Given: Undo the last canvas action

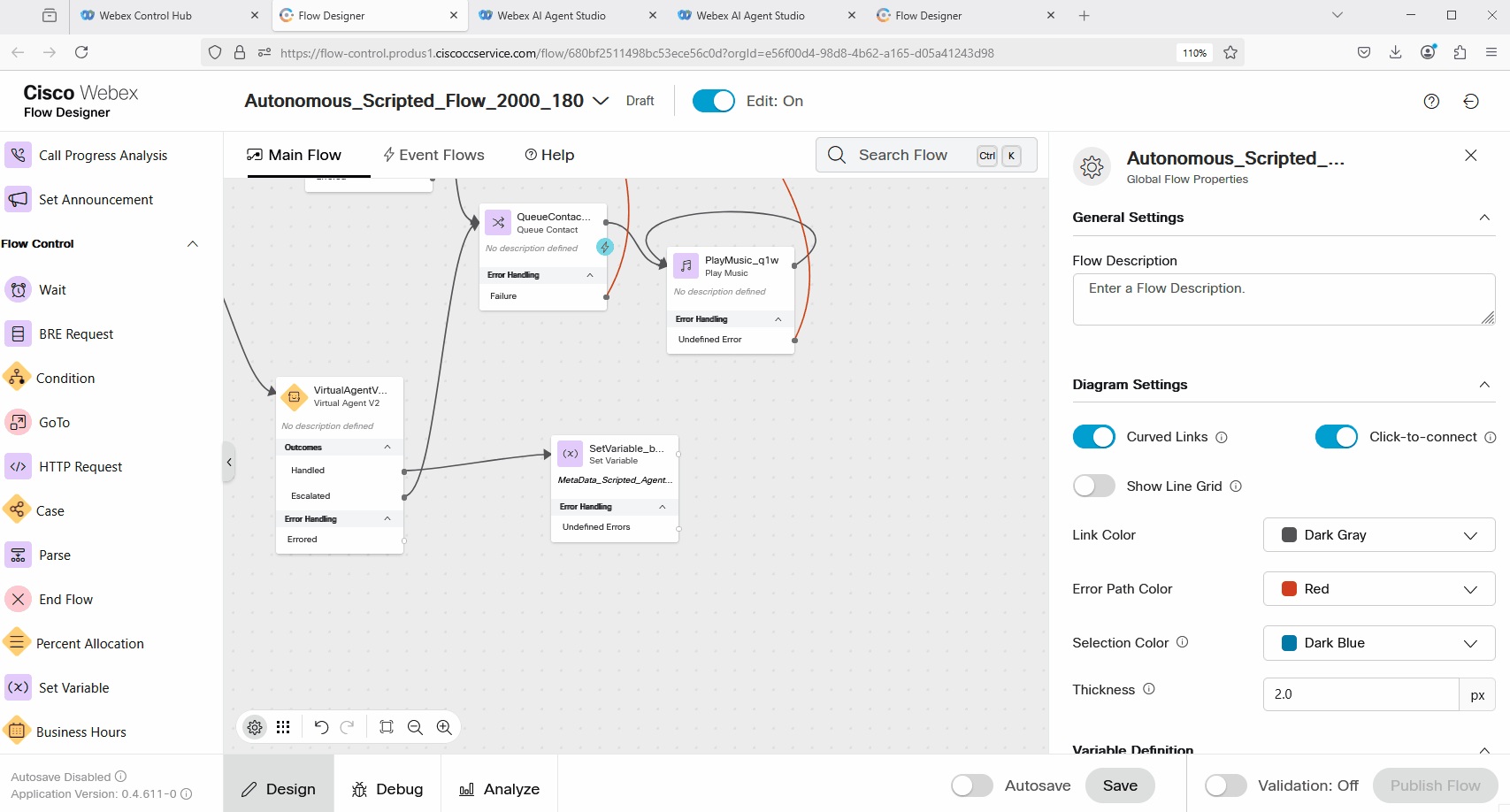Looking at the screenshot, I should pyautogui.click(x=321, y=727).
